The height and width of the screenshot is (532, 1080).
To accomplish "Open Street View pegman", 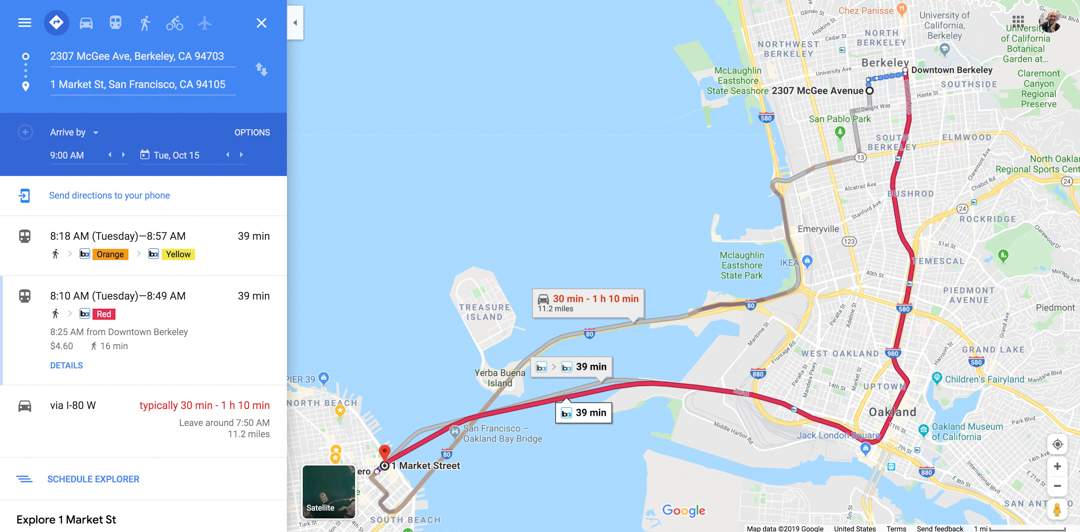I will pos(1057,510).
